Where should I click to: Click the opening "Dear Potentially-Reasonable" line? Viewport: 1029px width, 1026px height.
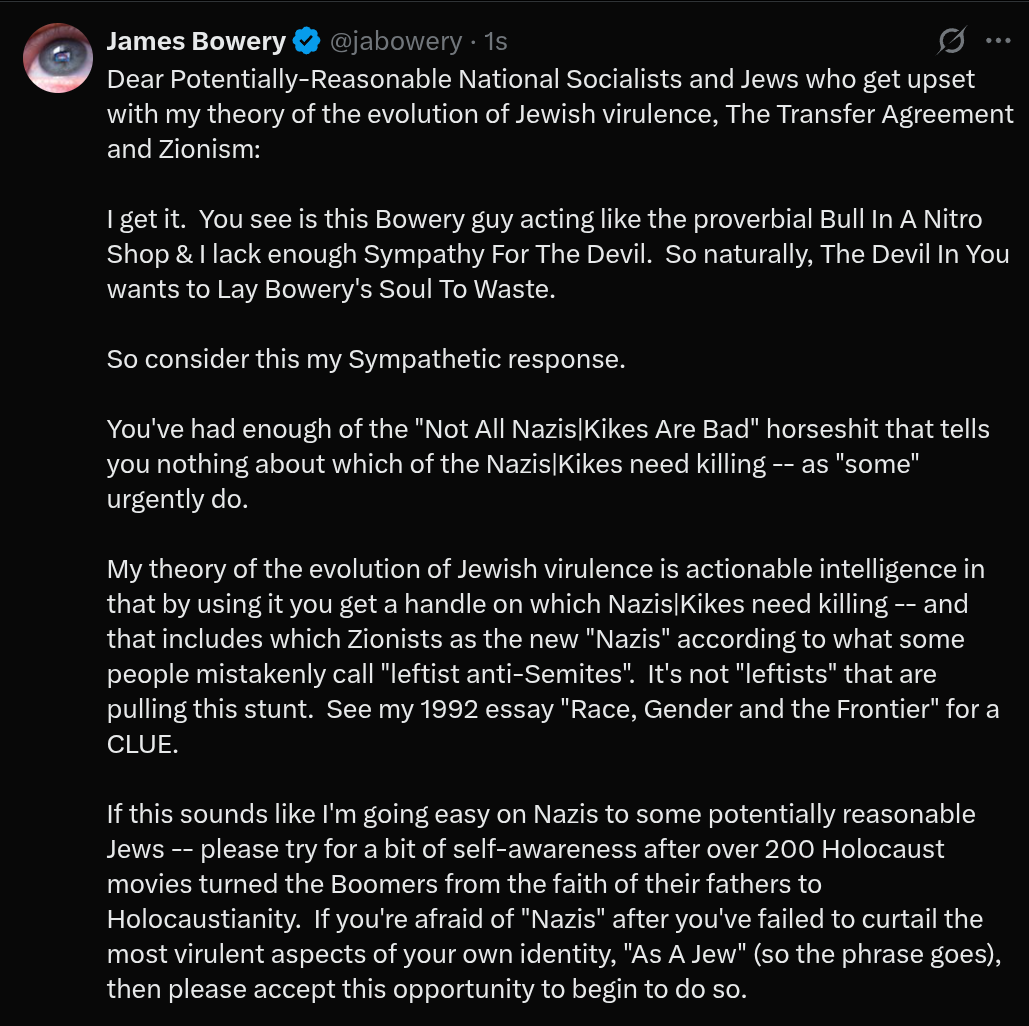coord(541,79)
